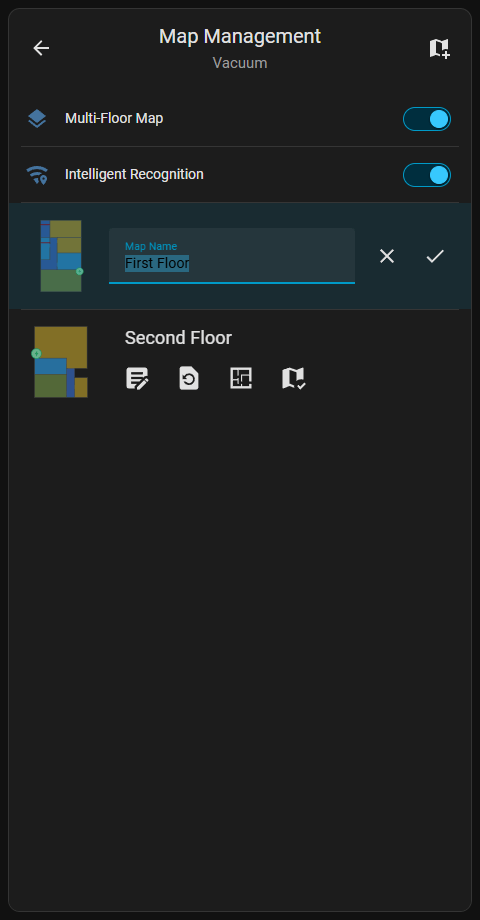Select the Second Floor map thumbnail
Viewport: 480px width, 920px height.
[60, 362]
